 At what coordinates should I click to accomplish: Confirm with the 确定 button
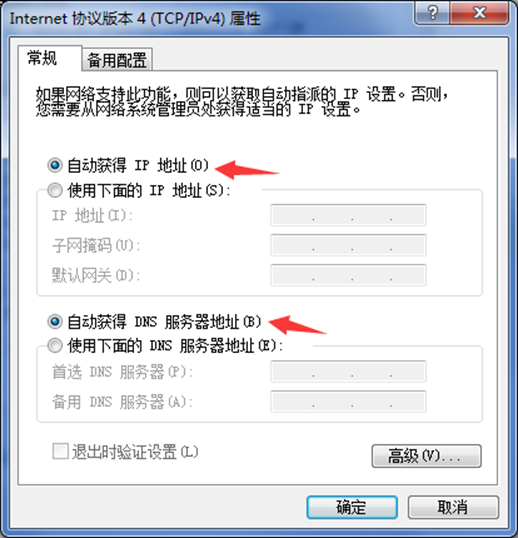[x=352, y=507]
